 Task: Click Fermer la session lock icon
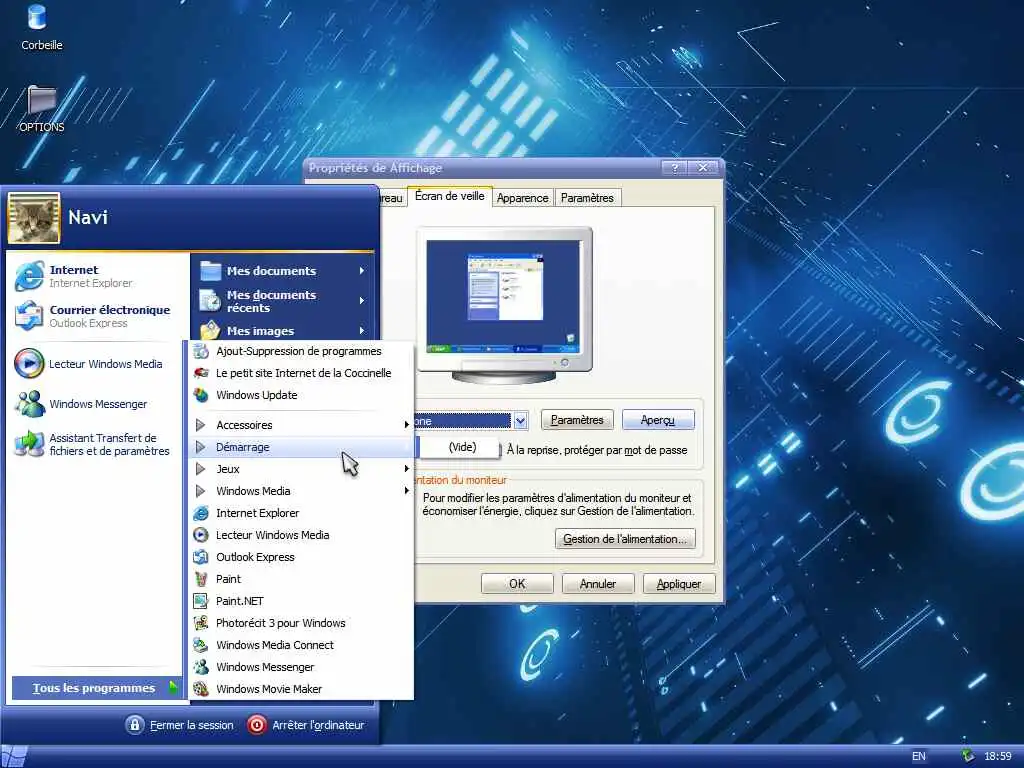coord(135,725)
